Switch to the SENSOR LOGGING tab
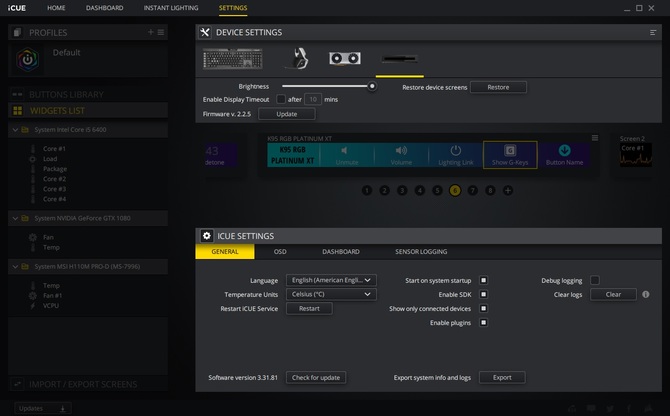This screenshot has height=416, width=670. (421, 252)
